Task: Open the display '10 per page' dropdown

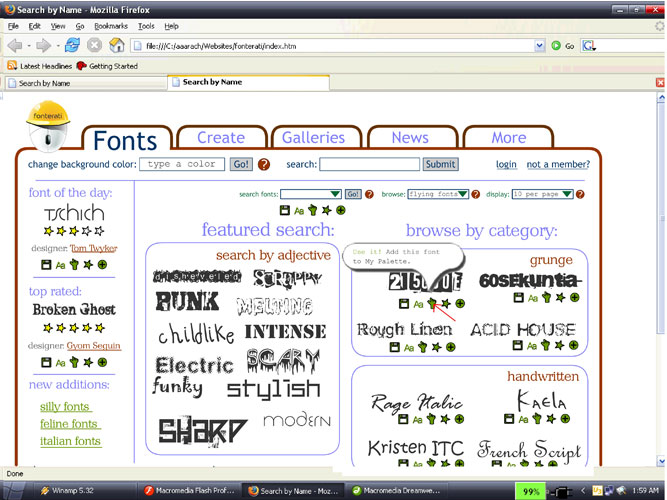Action: (x=566, y=194)
